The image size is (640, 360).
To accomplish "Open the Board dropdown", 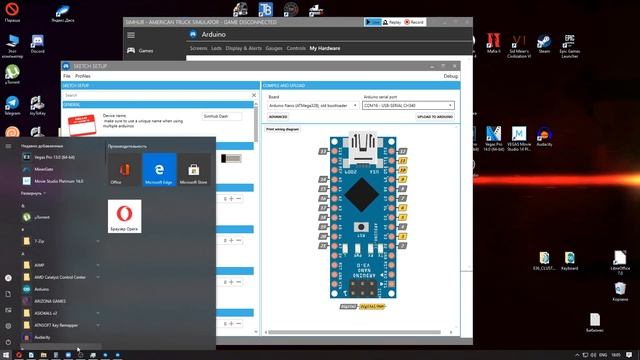I will 312,106.
